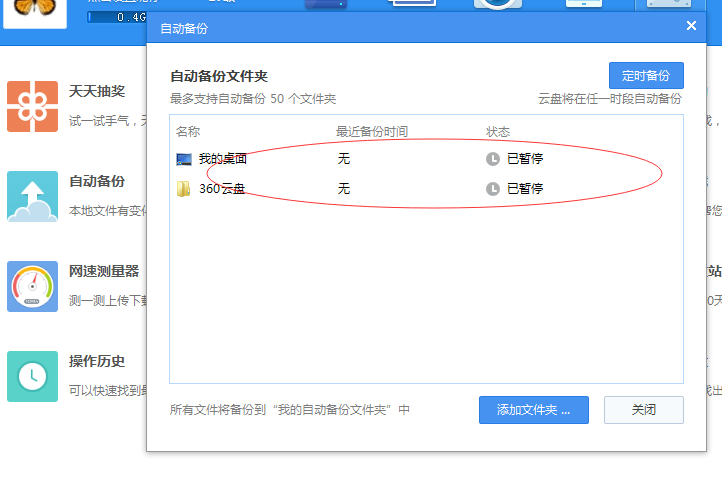Click the 无 backup time for 360云盘
The height and width of the screenshot is (491, 722).
tap(344, 189)
